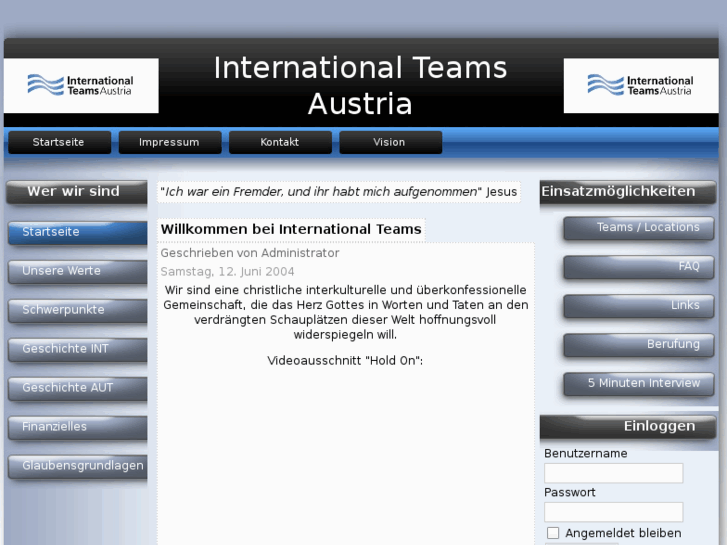Click the Willkommen bei International Teams heading
The height and width of the screenshot is (545, 727).
pyautogui.click(x=291, y=229)
